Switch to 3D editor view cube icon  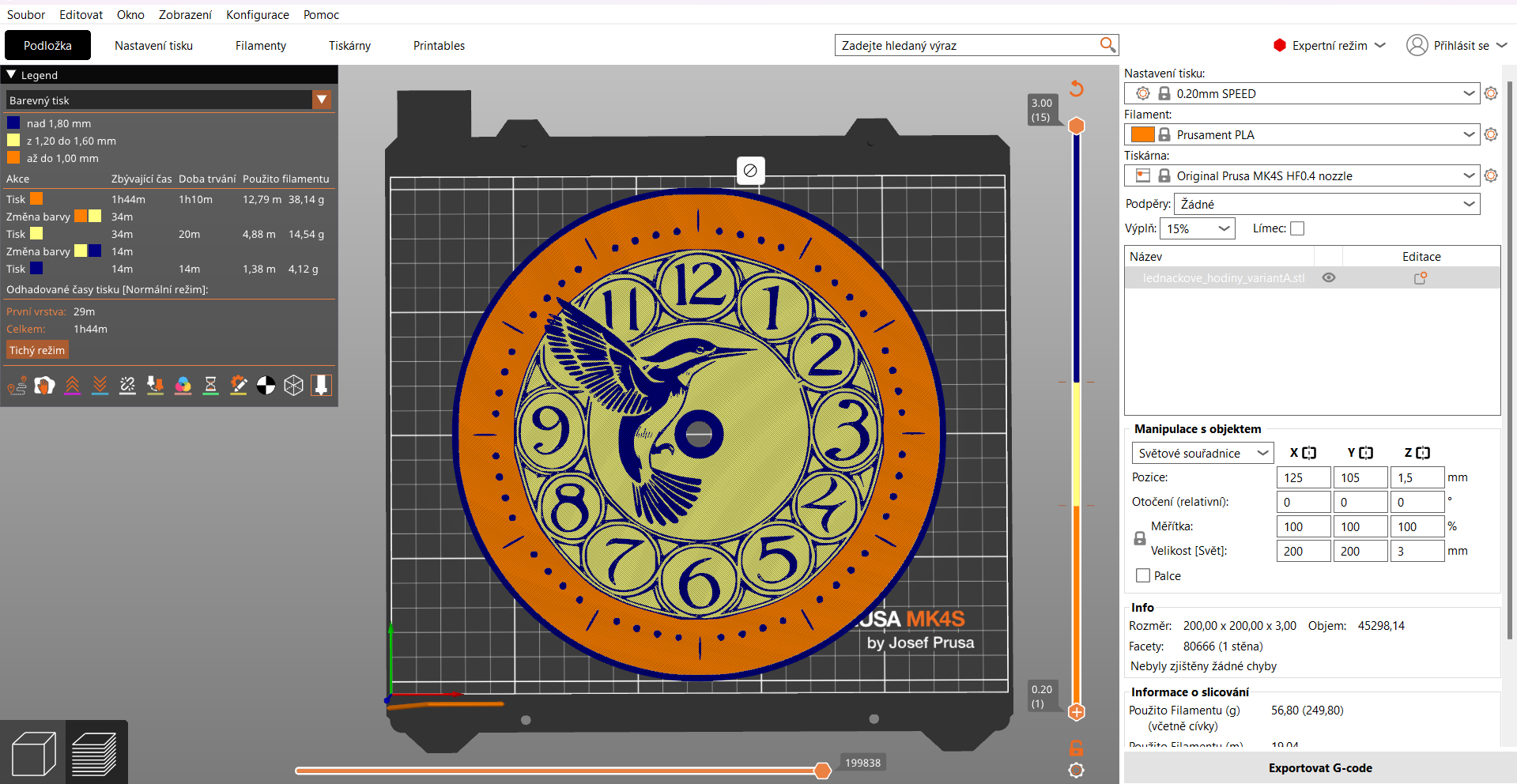point(34,753)
